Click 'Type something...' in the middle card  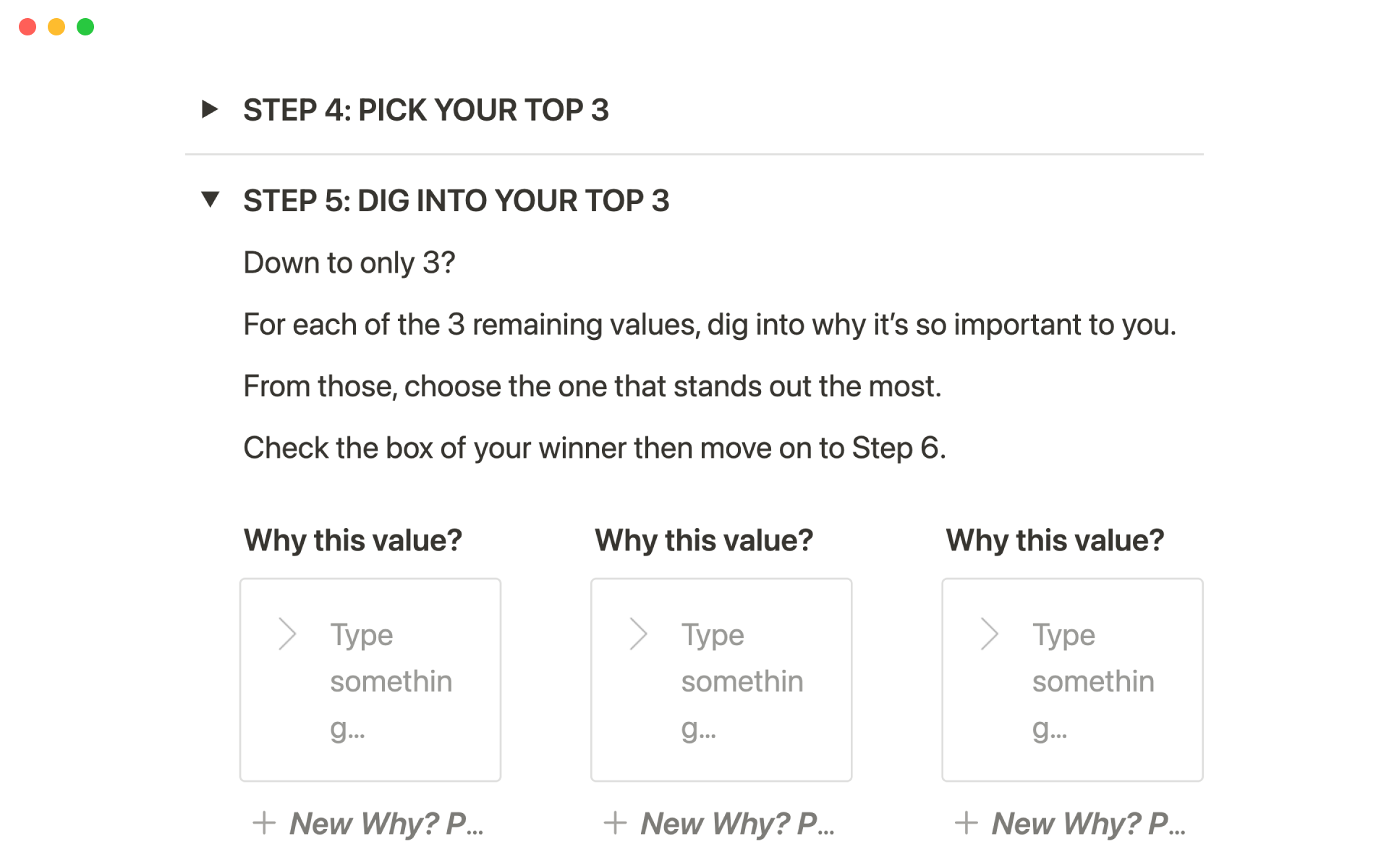(742, 681)
